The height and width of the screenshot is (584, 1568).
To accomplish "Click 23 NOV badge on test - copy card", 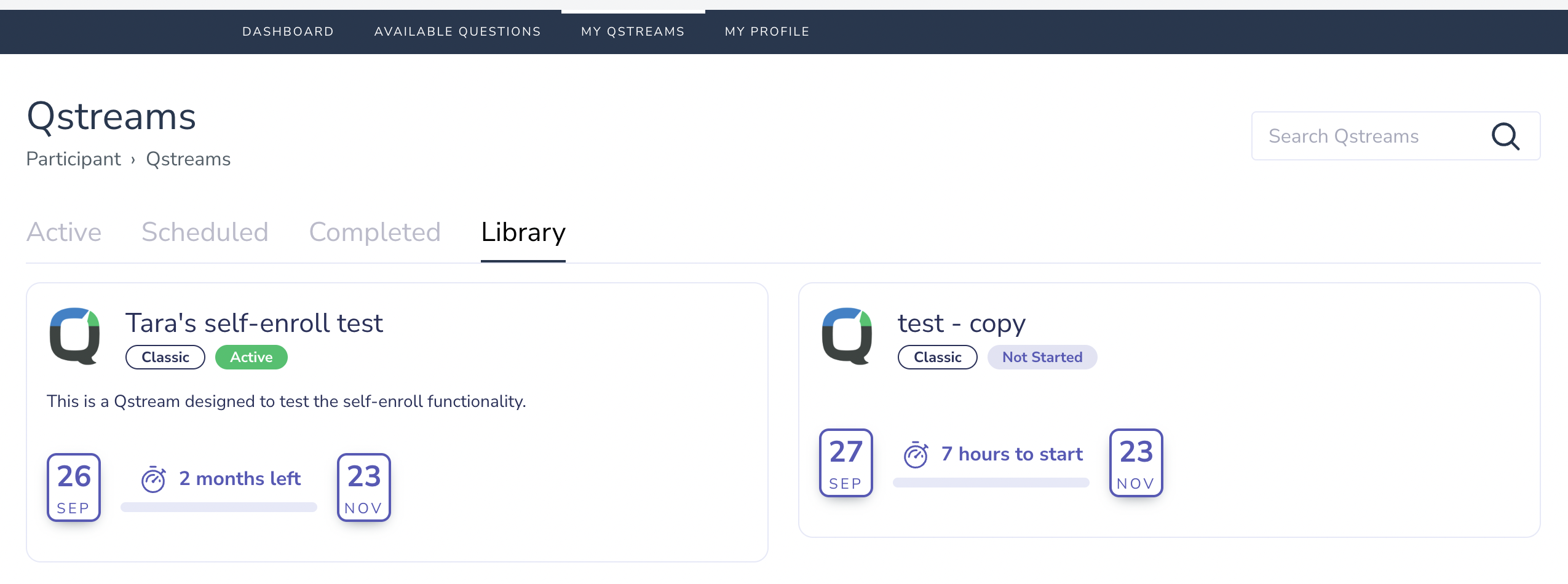I will 1136,463.
